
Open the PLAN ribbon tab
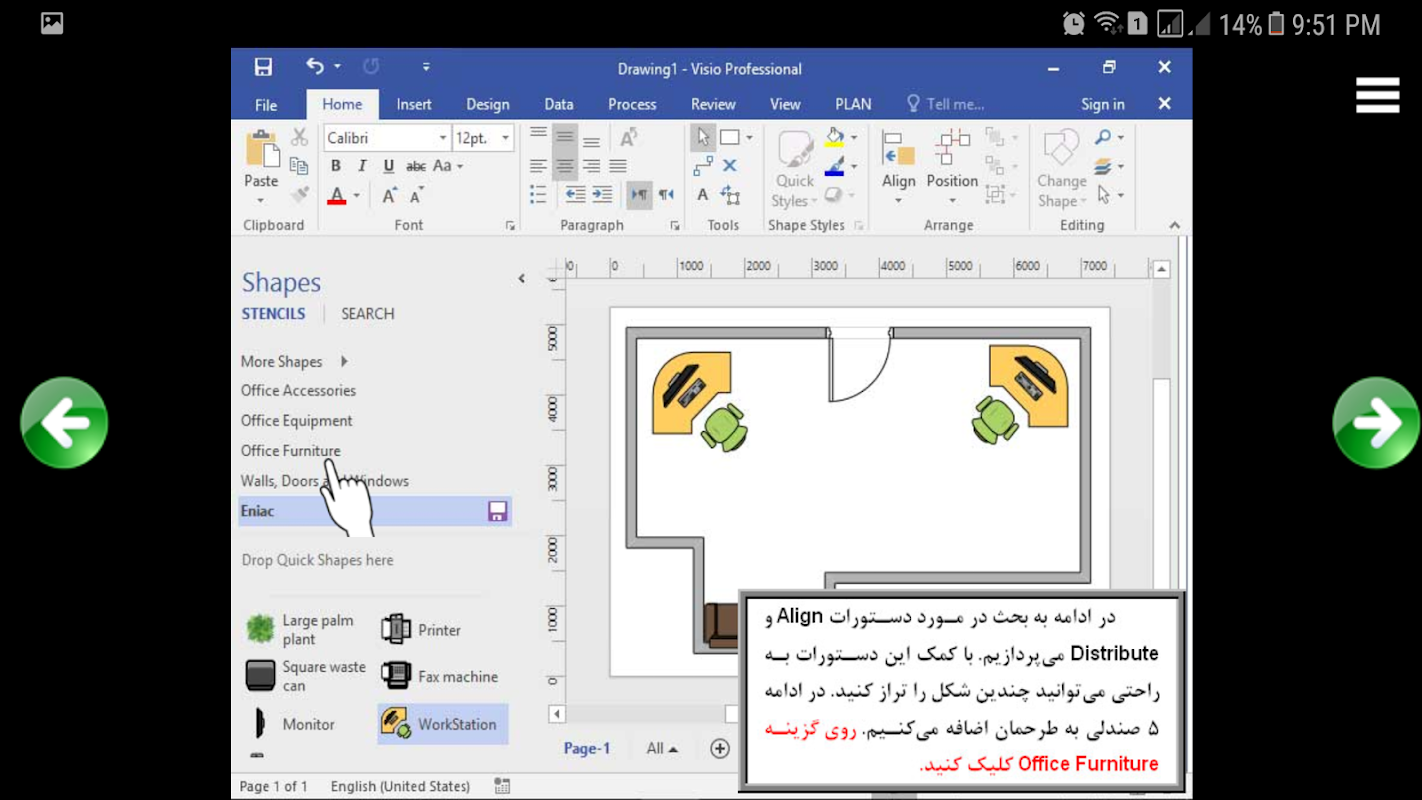click(x=853, y=104)
